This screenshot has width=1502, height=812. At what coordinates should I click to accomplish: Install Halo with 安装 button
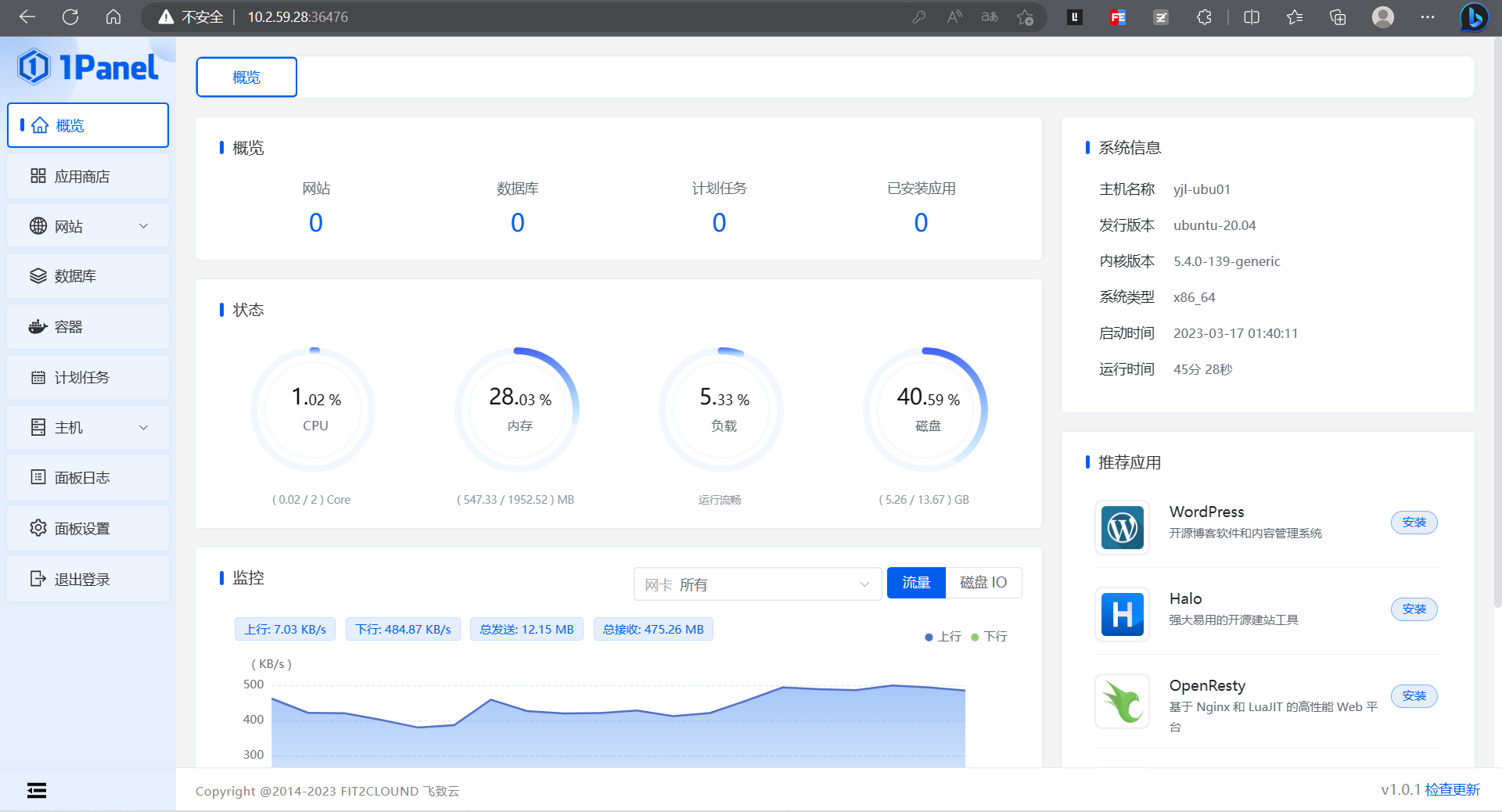1414,609
